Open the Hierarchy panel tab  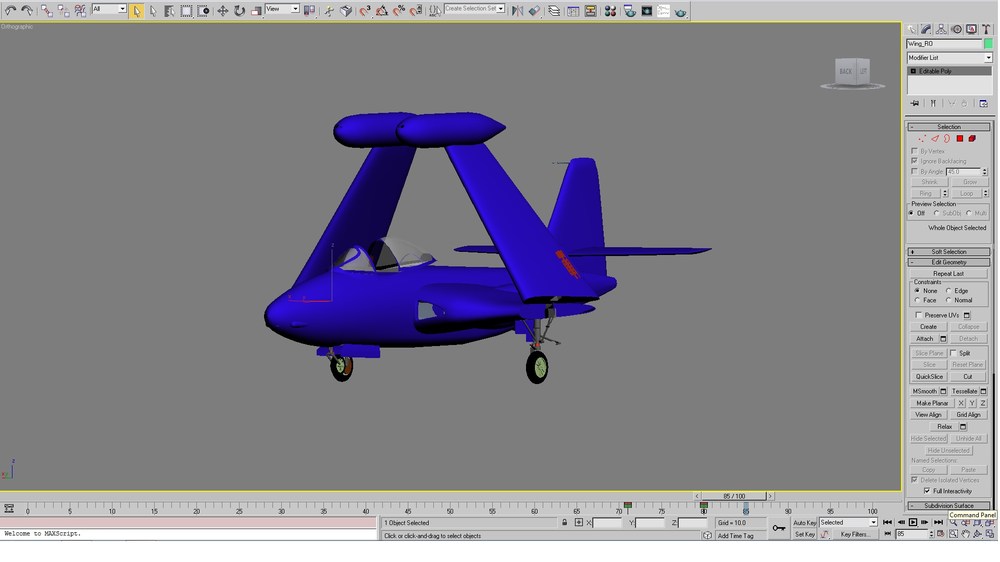tap(941, 29)
